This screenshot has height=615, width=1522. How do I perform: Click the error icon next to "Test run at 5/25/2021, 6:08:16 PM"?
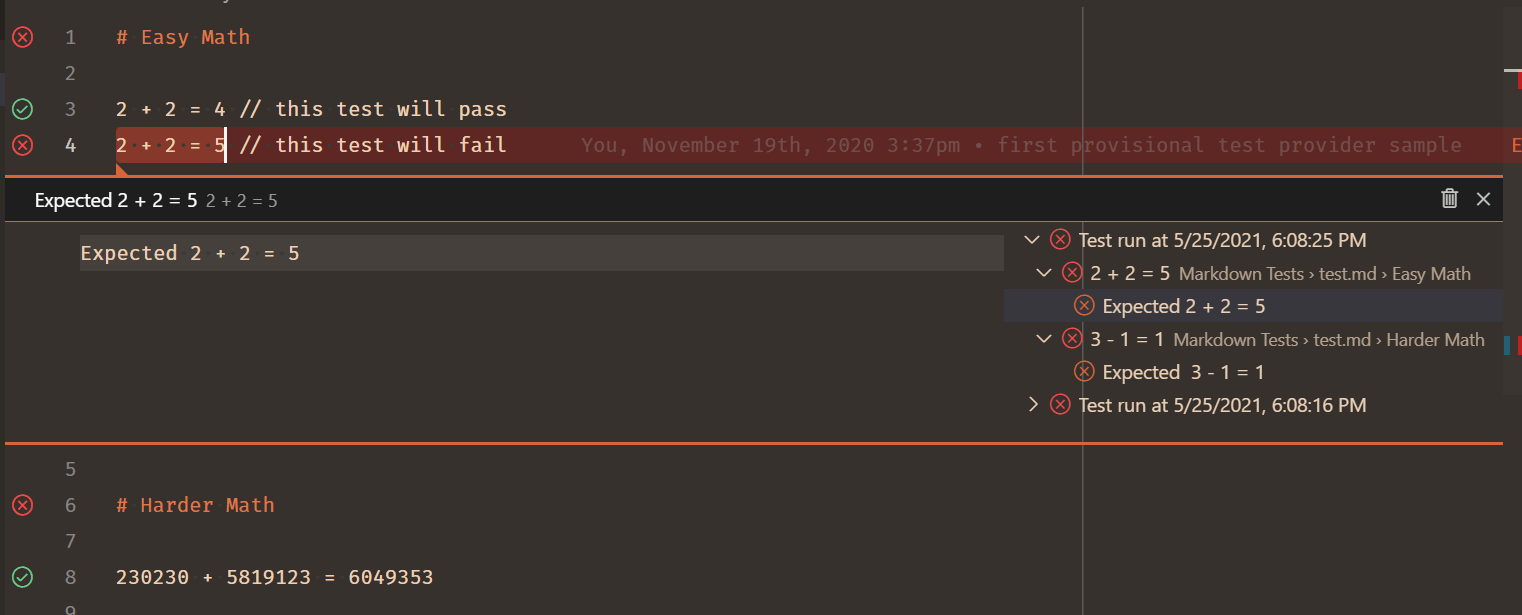1060,405
